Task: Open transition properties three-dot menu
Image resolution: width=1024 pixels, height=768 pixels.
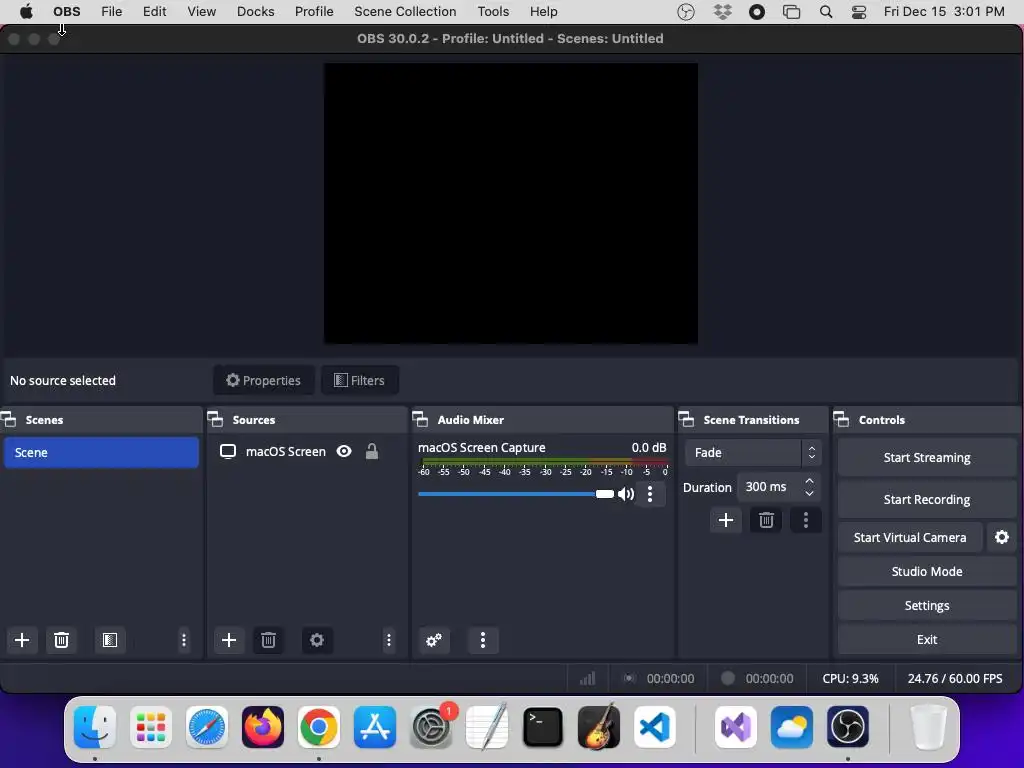Action: tap(806, 520)
